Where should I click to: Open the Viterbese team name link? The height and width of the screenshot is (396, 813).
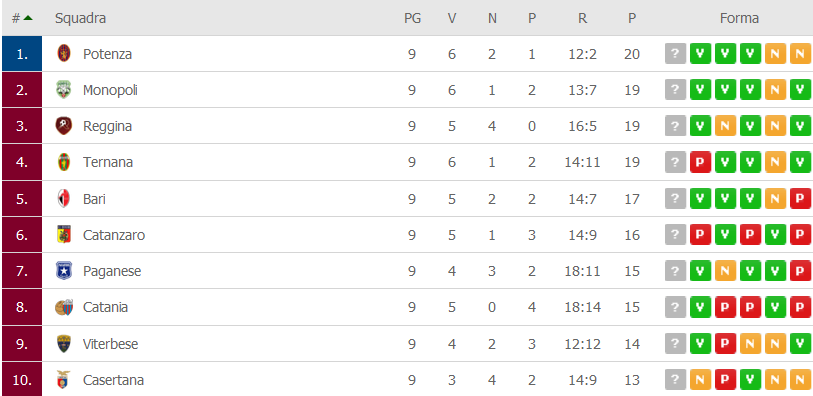(110, 344)
